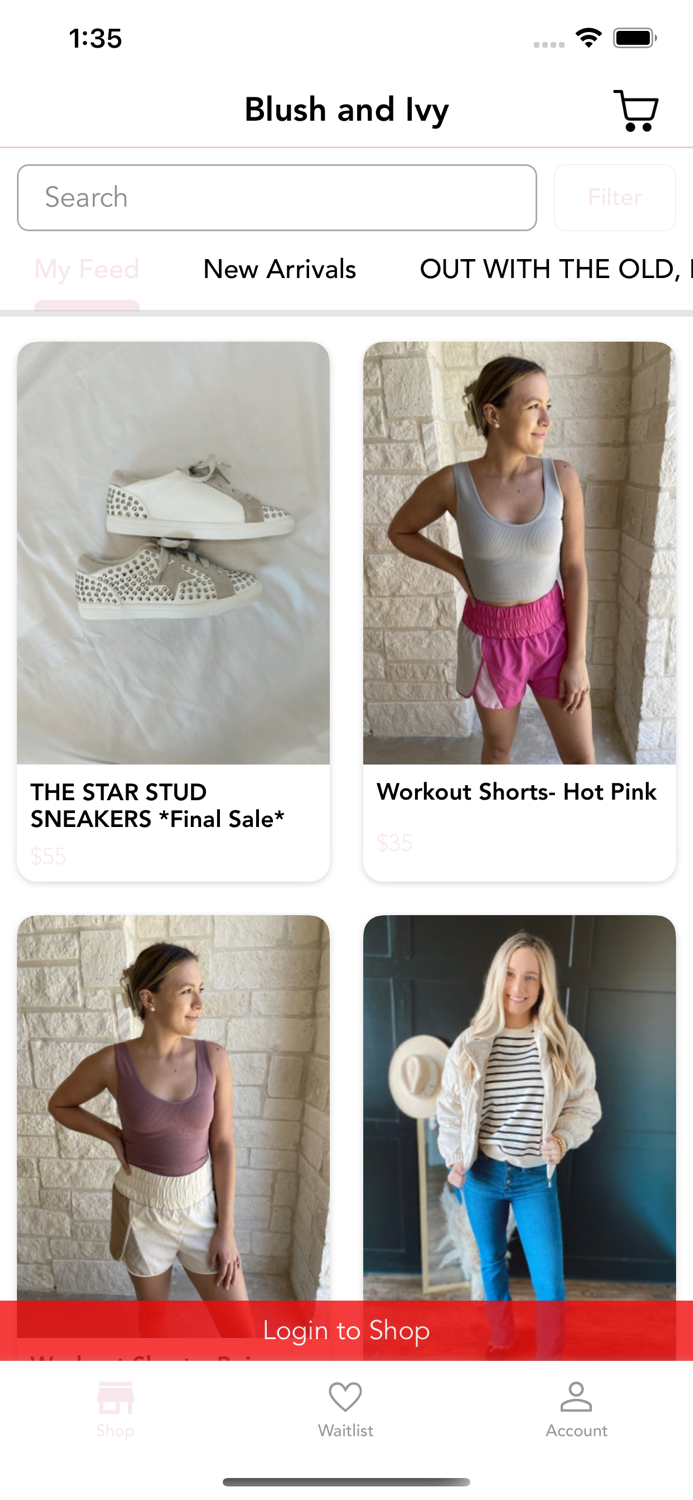This screenshot has height=1500, width=693.
Task: Open the Account person icon
Action: pos(576,1396)
